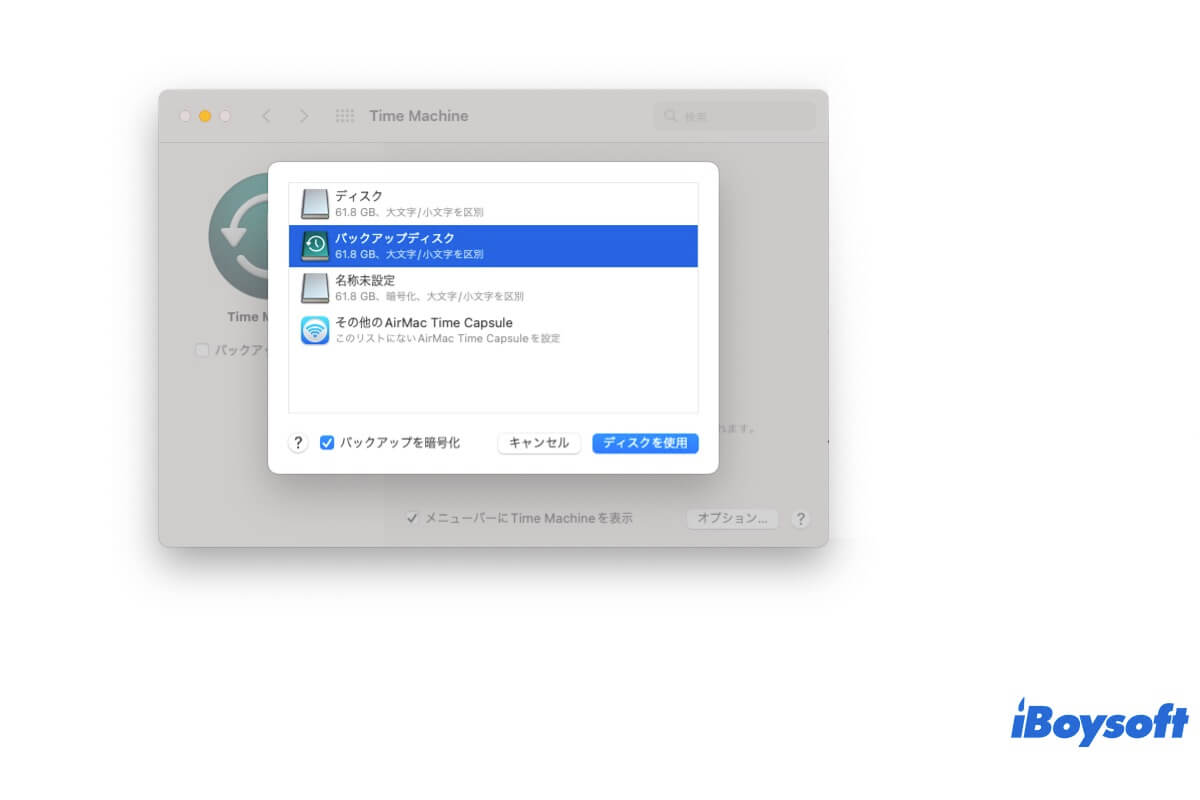Viewport: 1200px width, 800px height.
Task: Click the back navigation chevron
Action: pos(266,116)
